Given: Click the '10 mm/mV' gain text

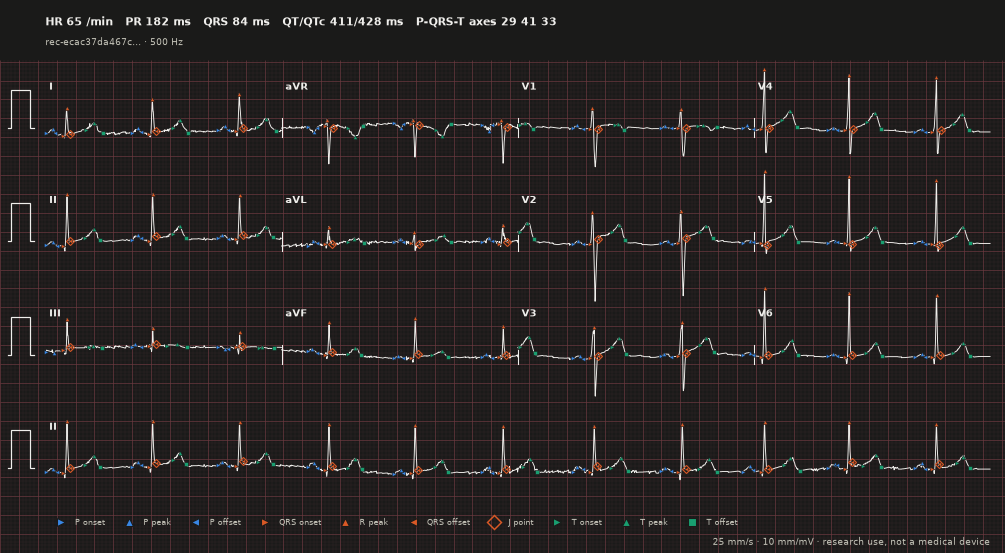Looking at the screenshot, I should coord(788,542).
